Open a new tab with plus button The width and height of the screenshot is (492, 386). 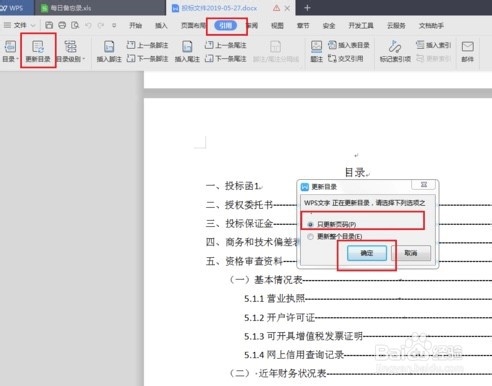pos(307,8)
